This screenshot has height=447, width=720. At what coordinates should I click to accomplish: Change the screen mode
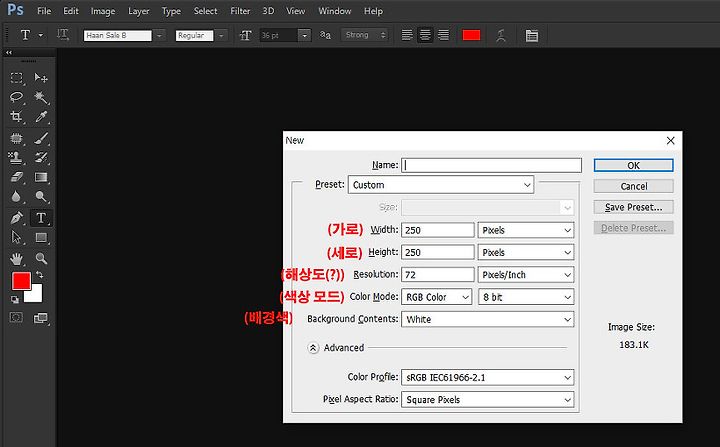click(x=41, y=317)
